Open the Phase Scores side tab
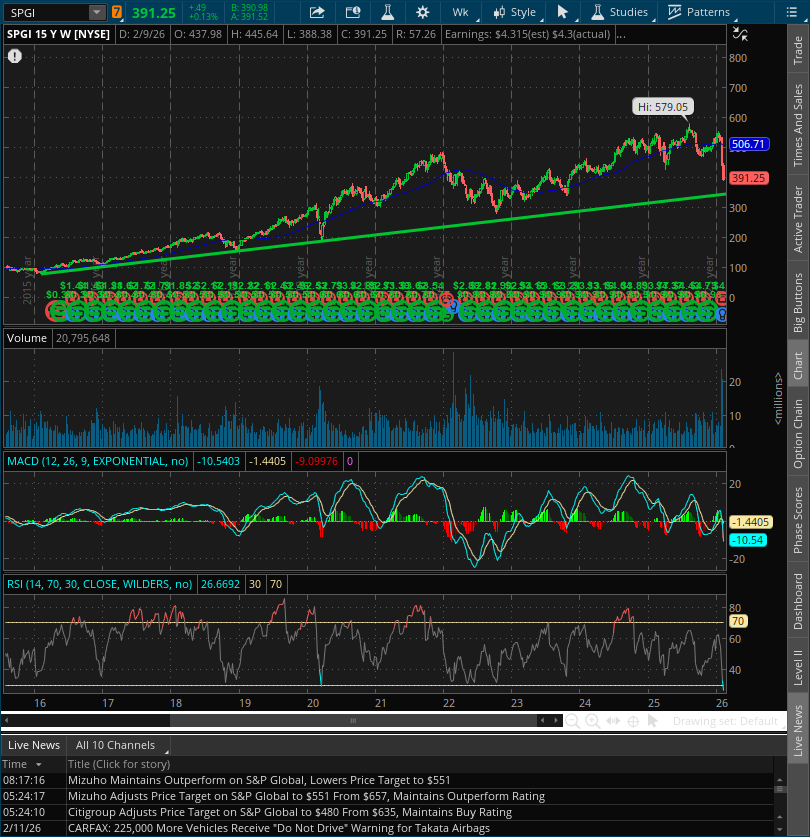810x837 pixels. tap(798, 520)
